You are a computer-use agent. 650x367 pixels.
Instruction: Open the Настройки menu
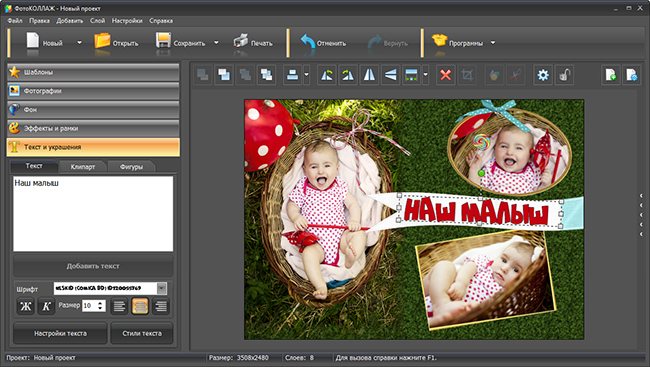127,20
